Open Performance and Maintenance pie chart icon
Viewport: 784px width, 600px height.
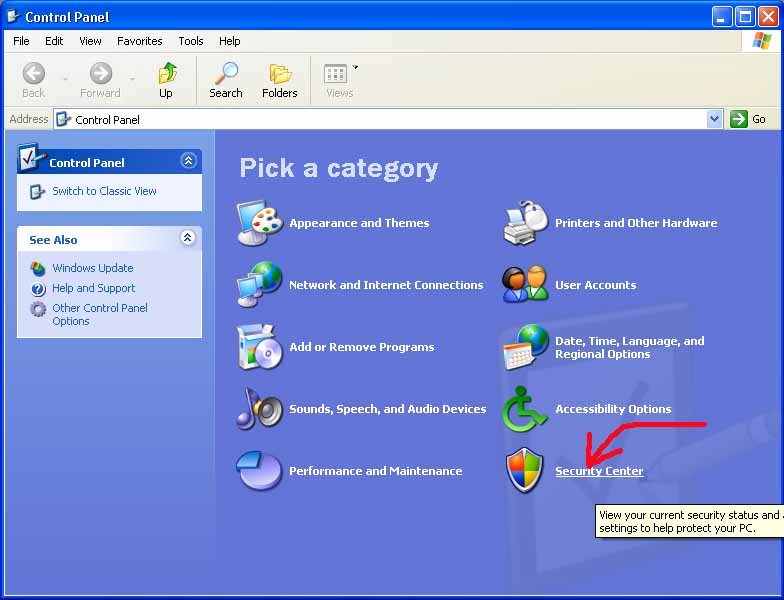click(x=258, y=470)
